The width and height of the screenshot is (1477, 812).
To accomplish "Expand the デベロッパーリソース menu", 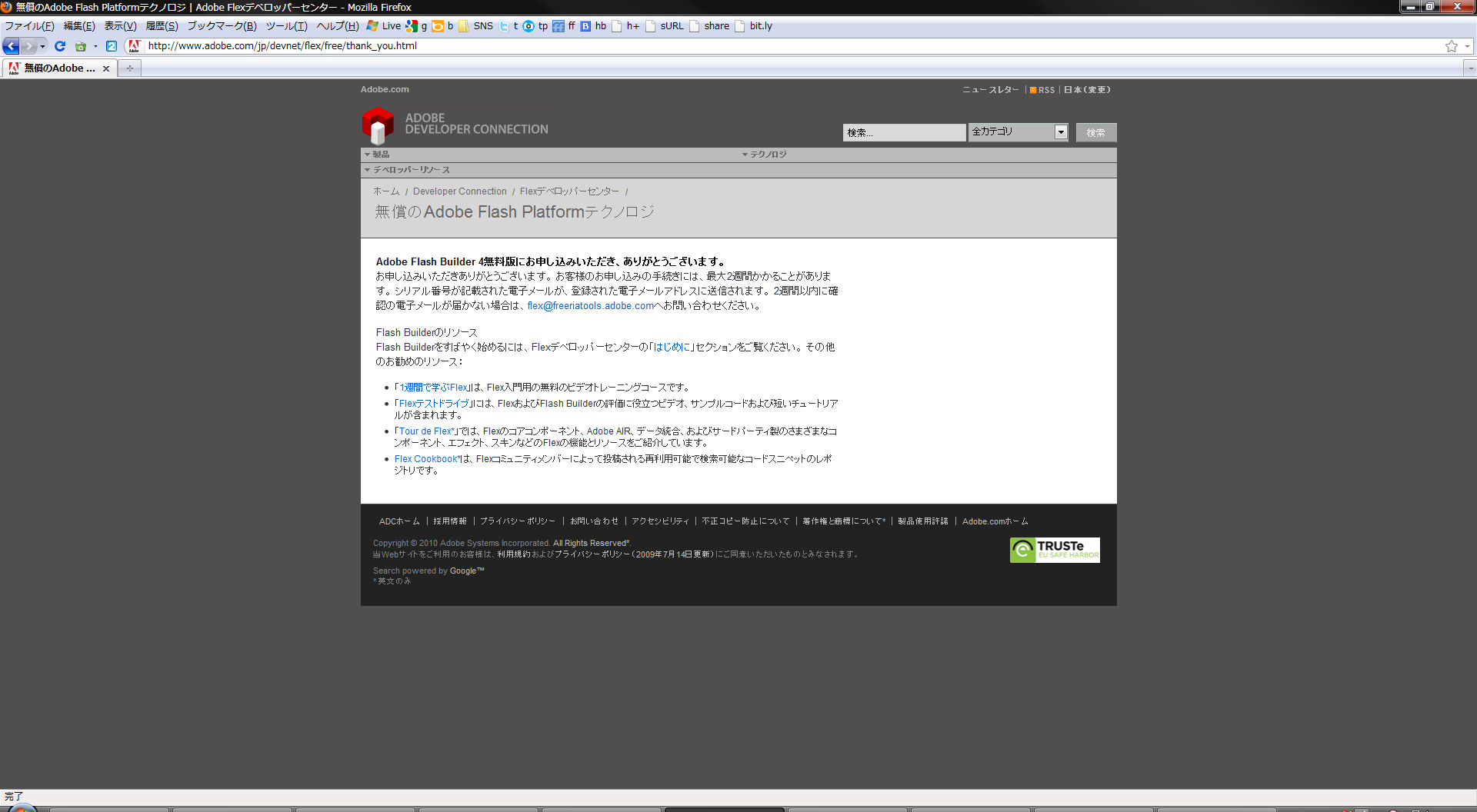I will click(x=407, y=170).
